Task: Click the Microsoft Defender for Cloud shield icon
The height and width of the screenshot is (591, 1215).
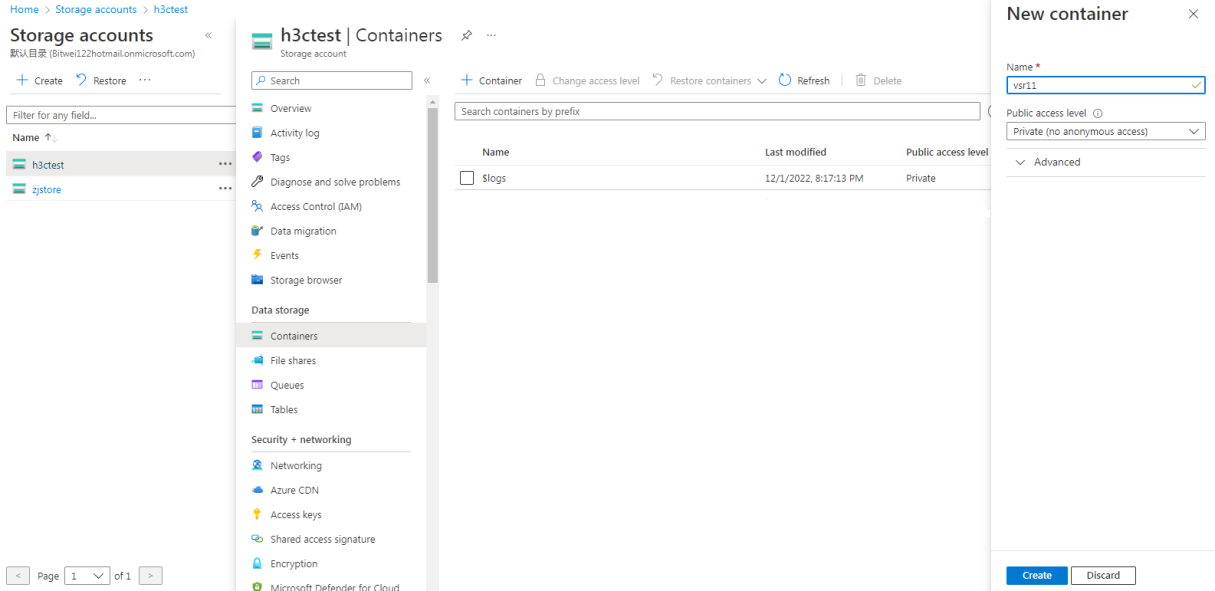Action: [257, 587]
